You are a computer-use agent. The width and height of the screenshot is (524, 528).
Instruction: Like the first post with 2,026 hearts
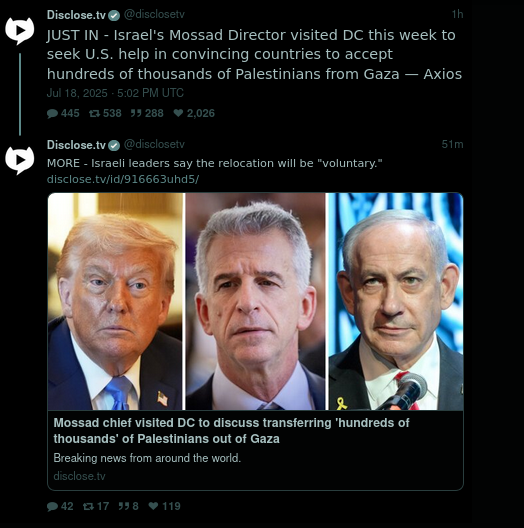coord(178,113)
